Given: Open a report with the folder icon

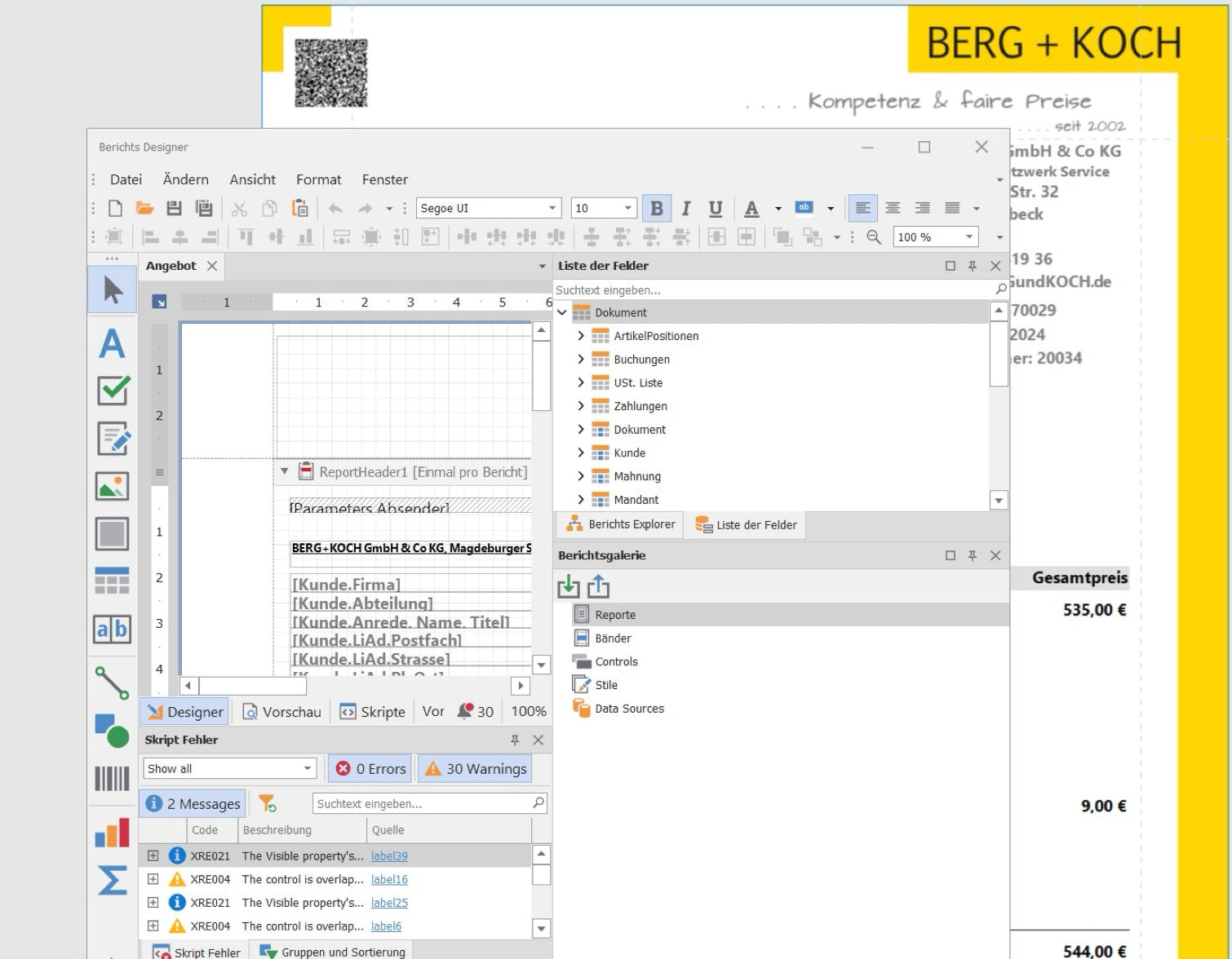Looking at the screenshot, I should [x=144, y=208].
